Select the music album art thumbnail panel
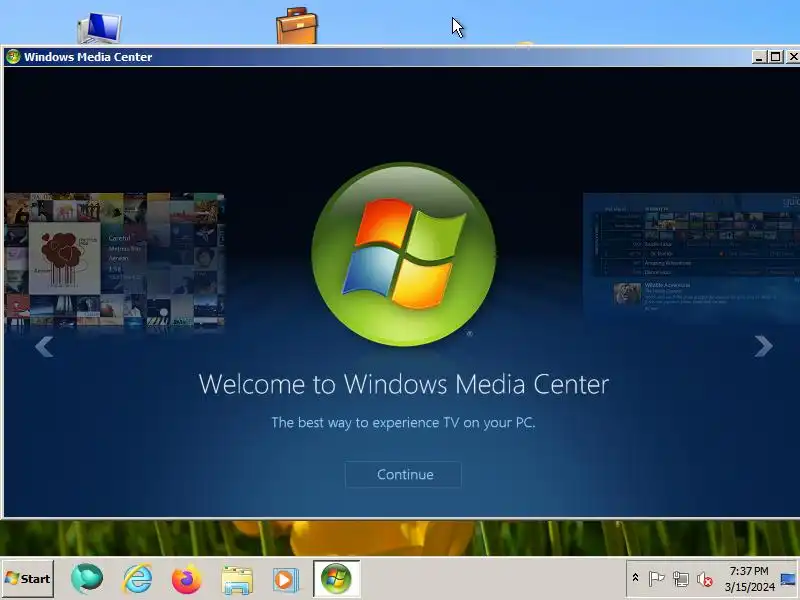Screen dimensions: 800x600 pos(114,260)
